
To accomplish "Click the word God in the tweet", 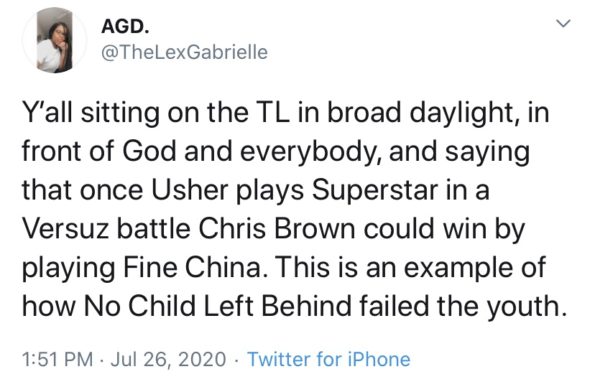I will point(149,151).
